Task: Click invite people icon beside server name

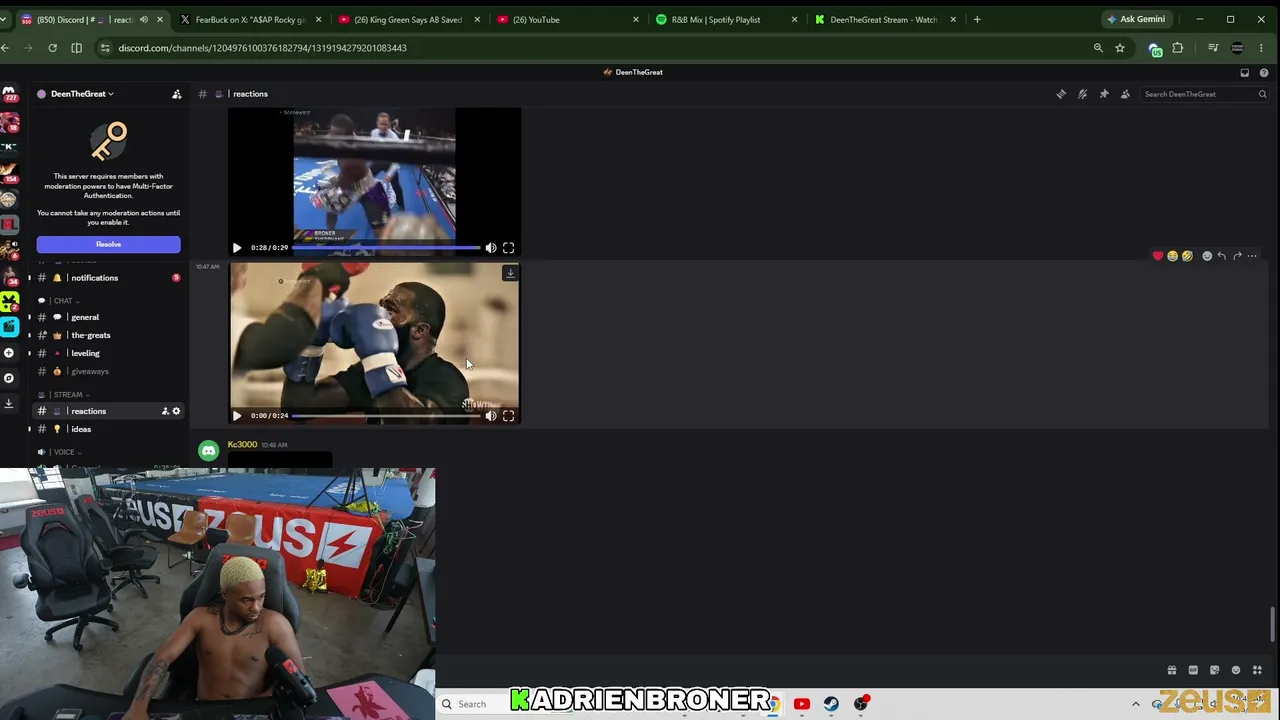Action: point(177,94)
